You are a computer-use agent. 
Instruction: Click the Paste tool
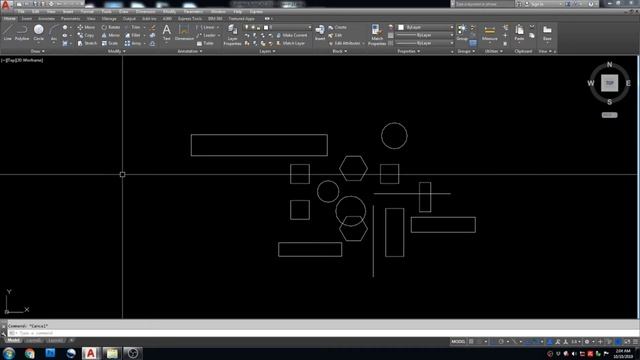pos(519,32)
